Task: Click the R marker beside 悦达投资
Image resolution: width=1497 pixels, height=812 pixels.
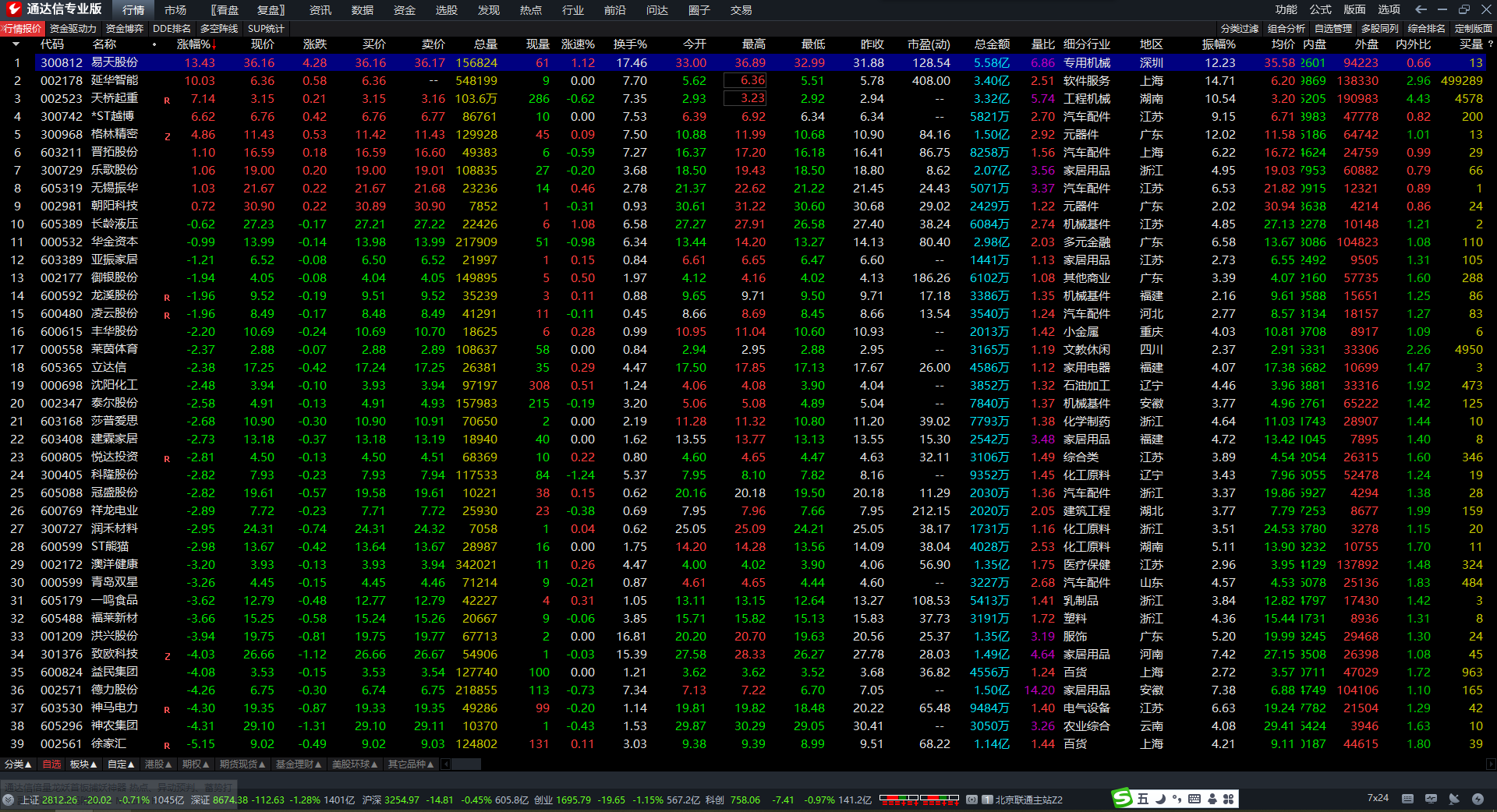Action: [167, 459]
